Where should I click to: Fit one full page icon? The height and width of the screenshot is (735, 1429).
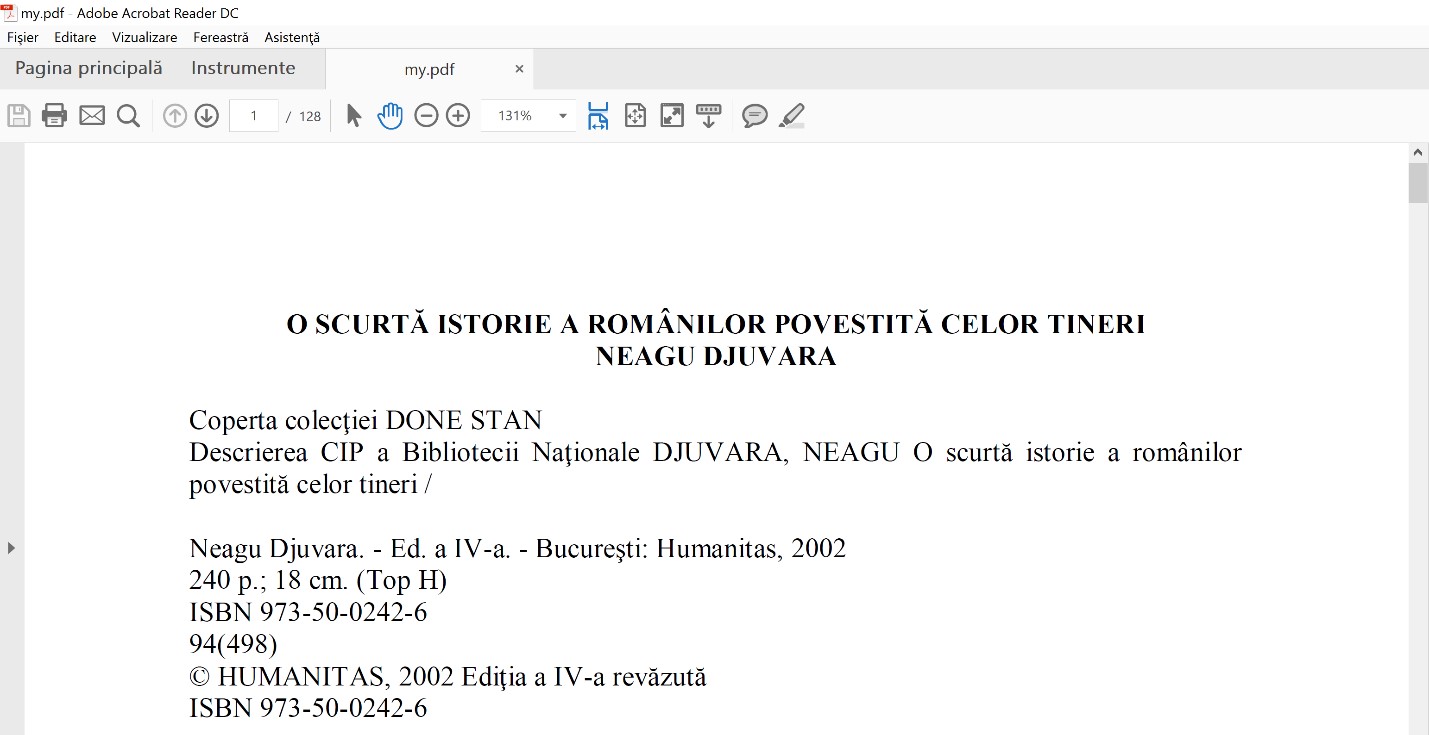tap(635, 116)
